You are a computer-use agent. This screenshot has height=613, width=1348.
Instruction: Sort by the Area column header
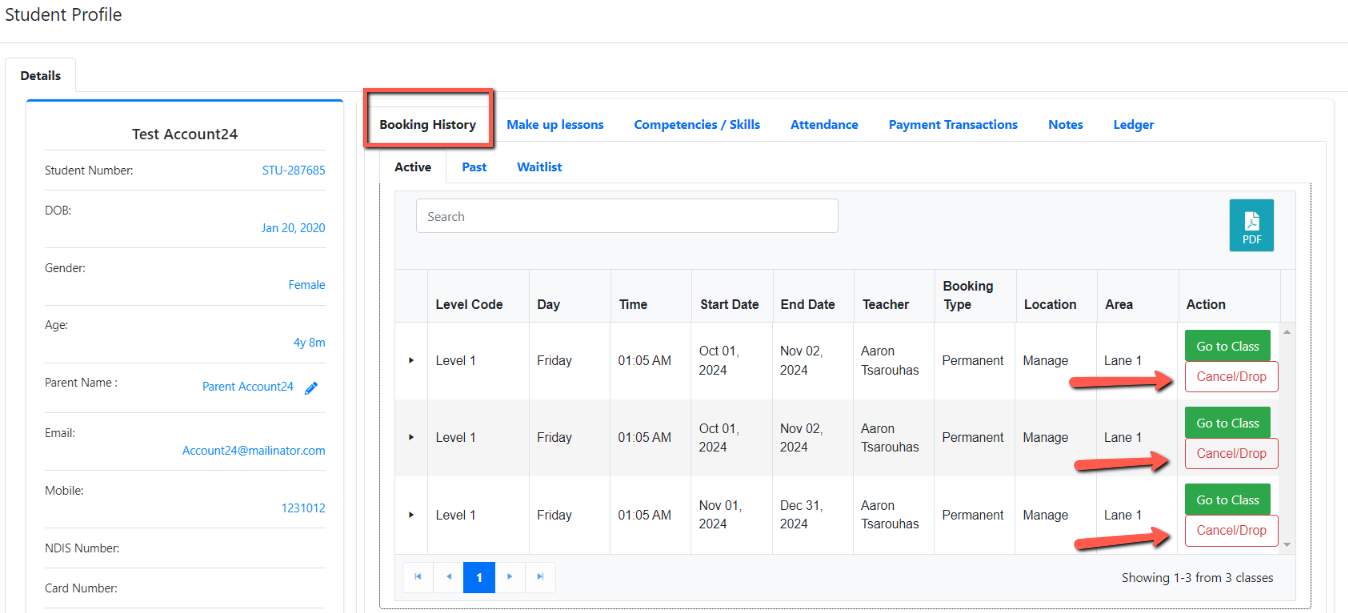(x=1121, y=304)
